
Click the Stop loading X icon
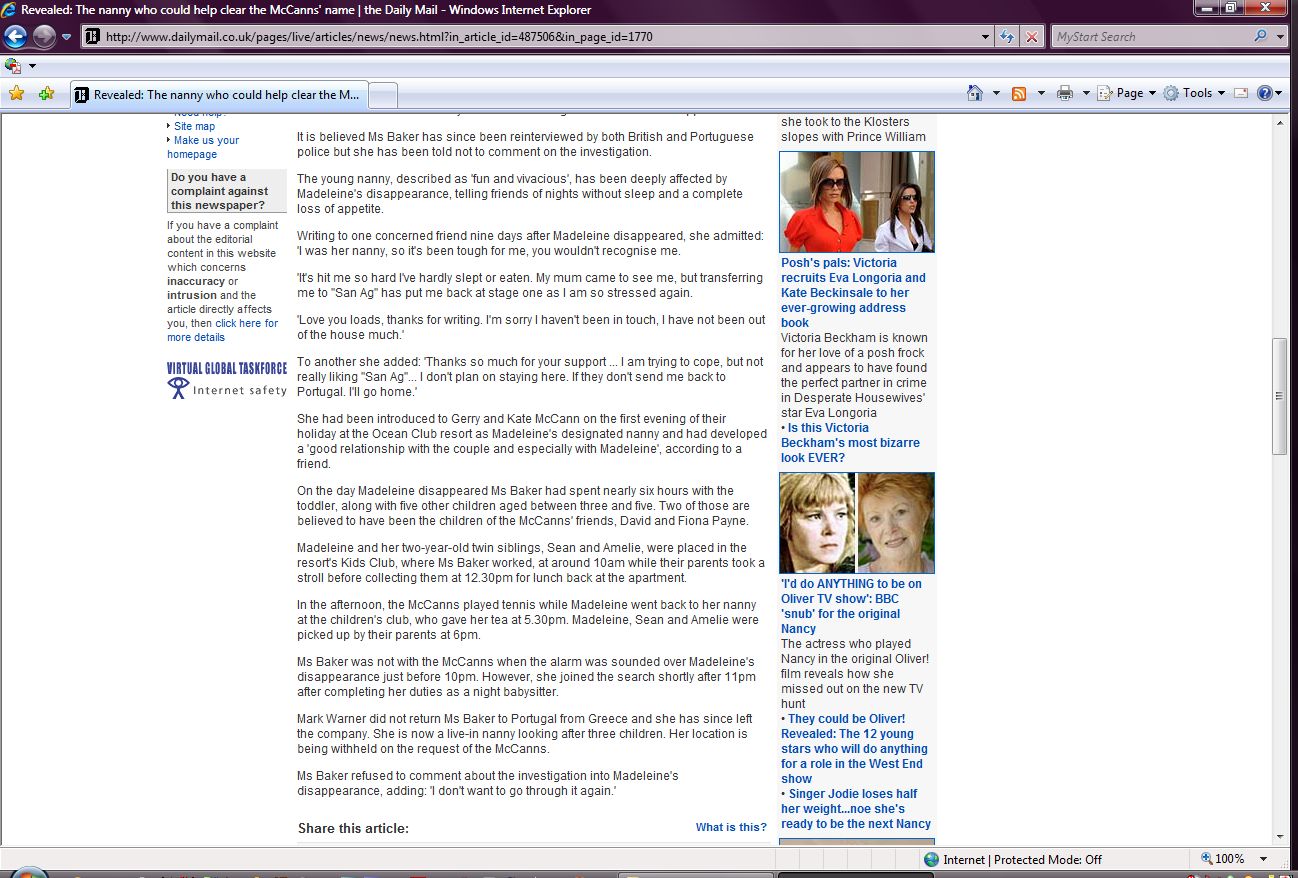pos(1032,37)
